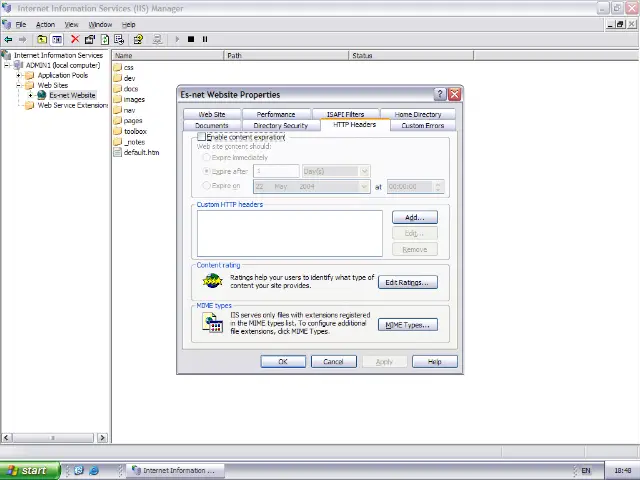Click the greyed-out computer connect icon
640x480 pixels.
tap(157, 39)
